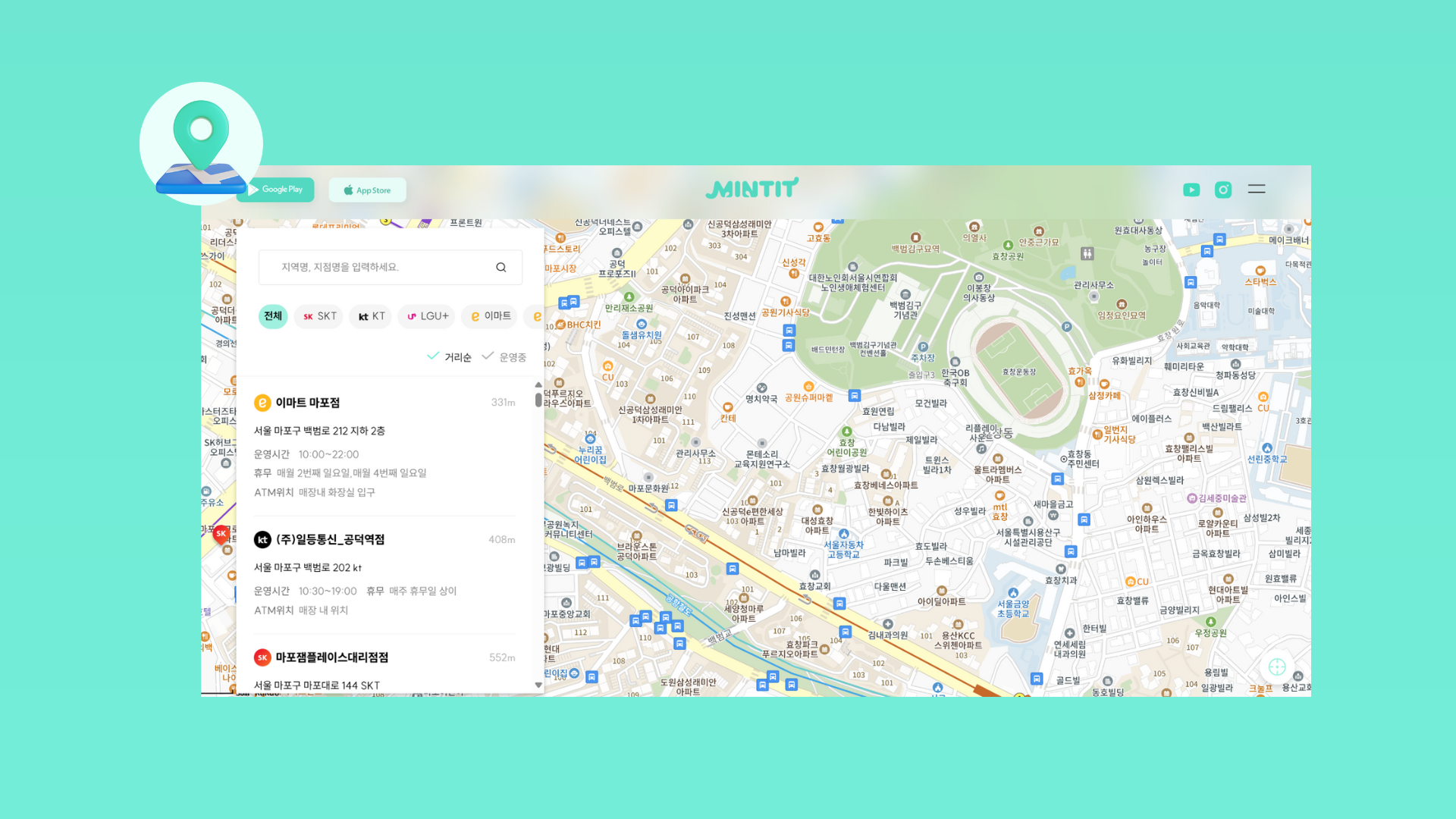Click the 이봉창의사동상 camera icon
Screen dimensions: 1456x819
point(978,278)
